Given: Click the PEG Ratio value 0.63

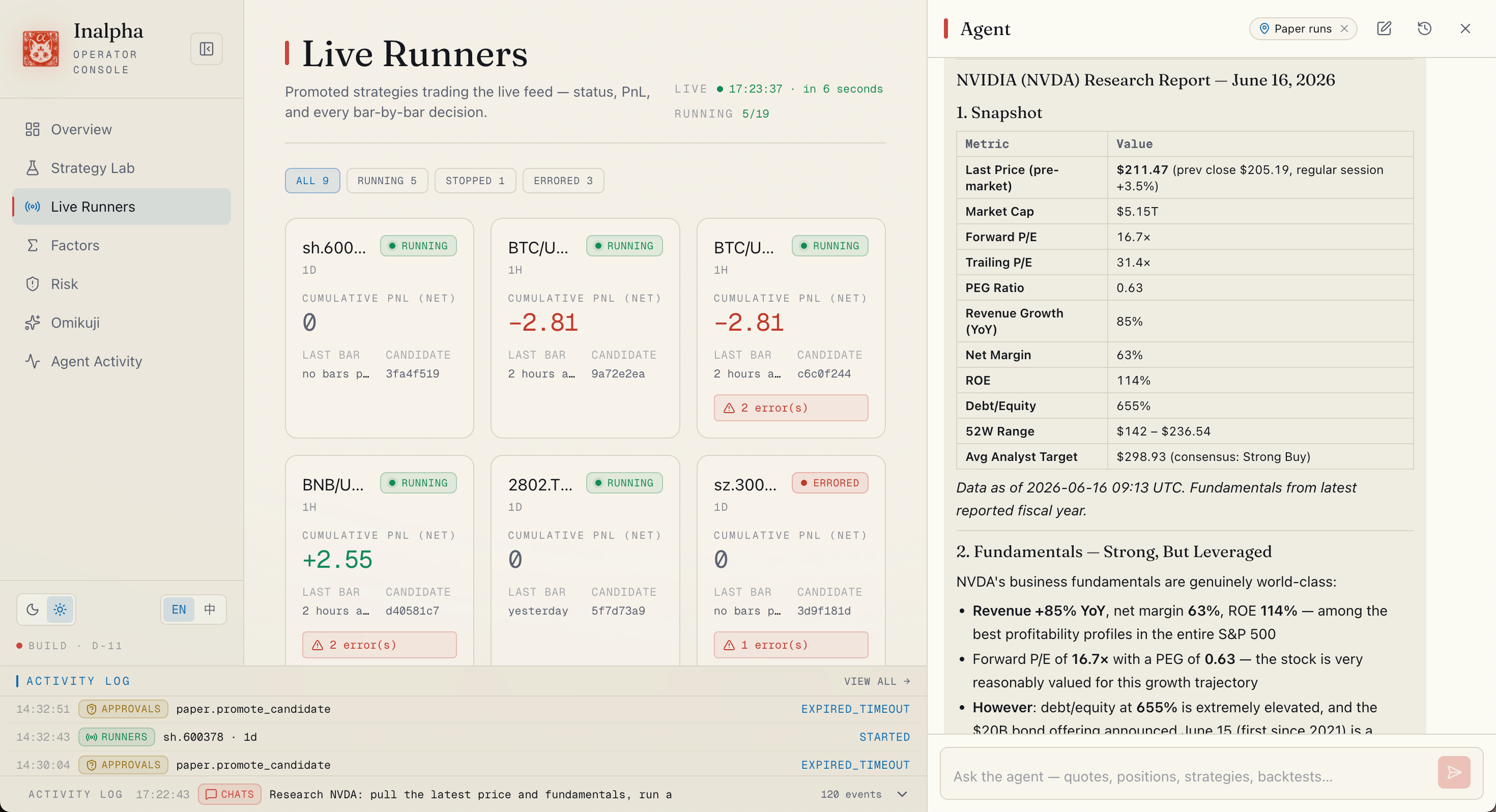Looking at the screenshot, I should 1130,287.
